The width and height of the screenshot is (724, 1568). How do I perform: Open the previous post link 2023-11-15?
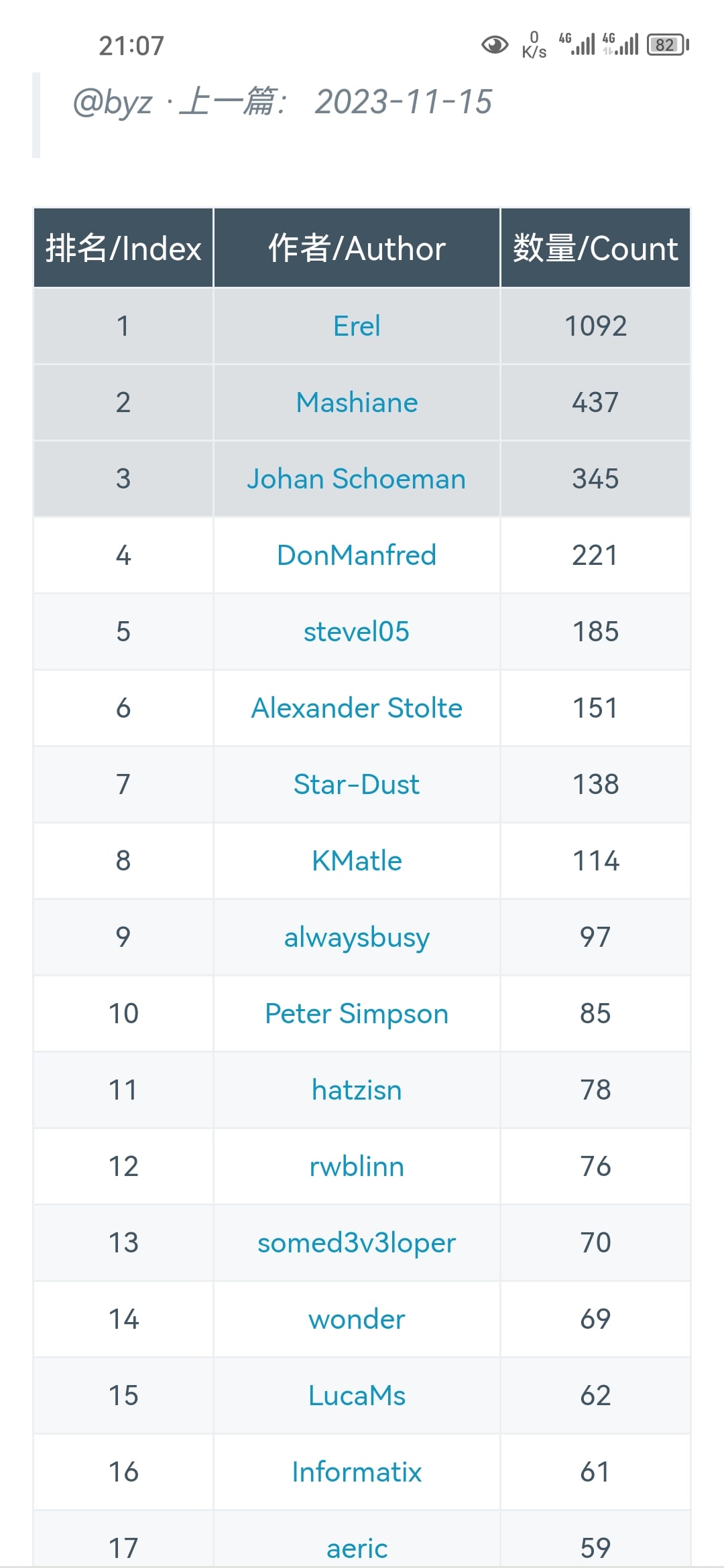(403, 103)
